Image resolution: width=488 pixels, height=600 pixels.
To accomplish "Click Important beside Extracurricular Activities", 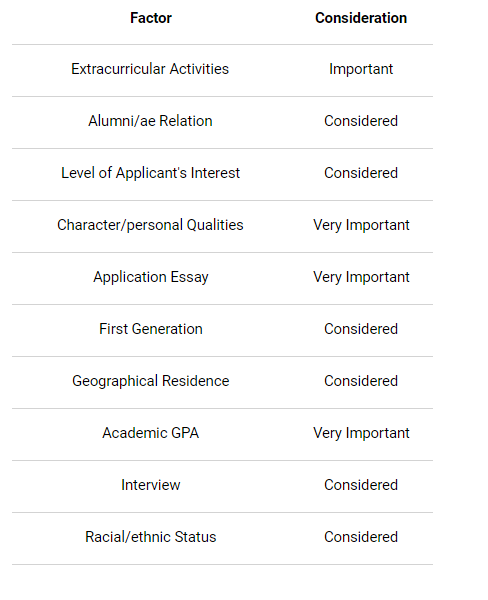I will [361, 69].
